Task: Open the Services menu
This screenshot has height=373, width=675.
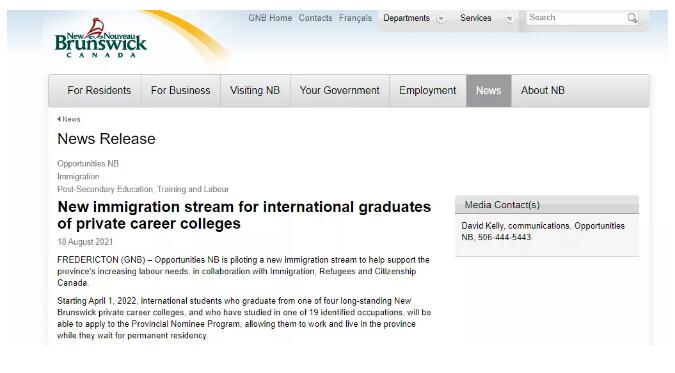Action: 476,18
